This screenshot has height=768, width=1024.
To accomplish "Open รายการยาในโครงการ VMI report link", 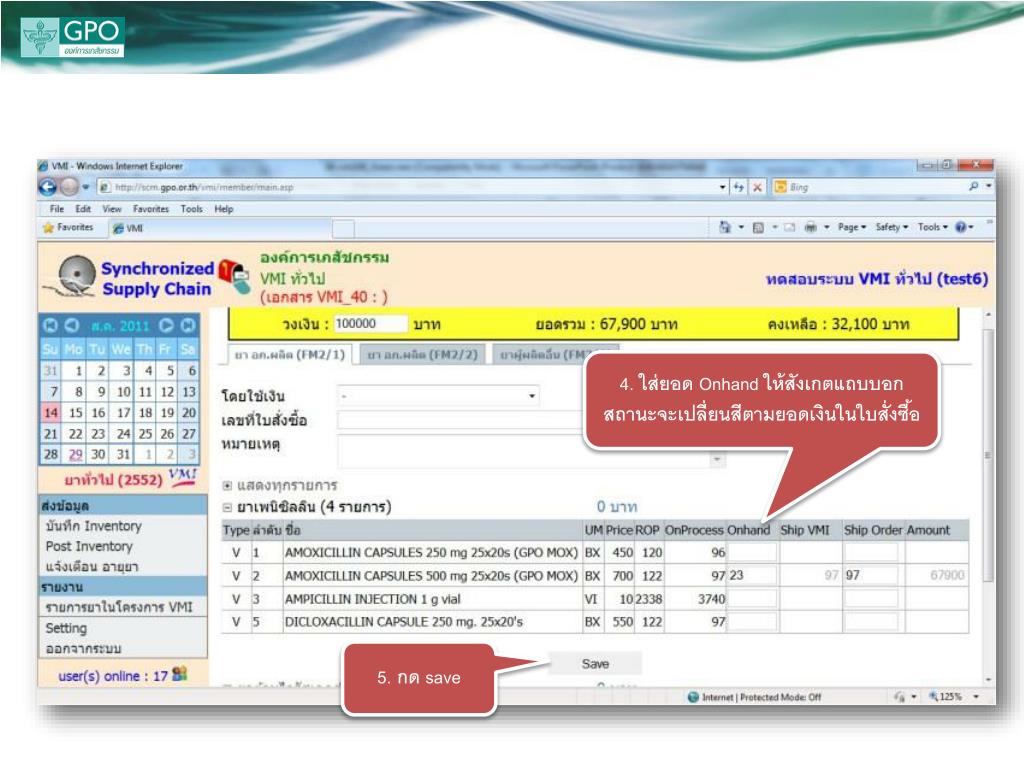I will [x=119, y=607].
